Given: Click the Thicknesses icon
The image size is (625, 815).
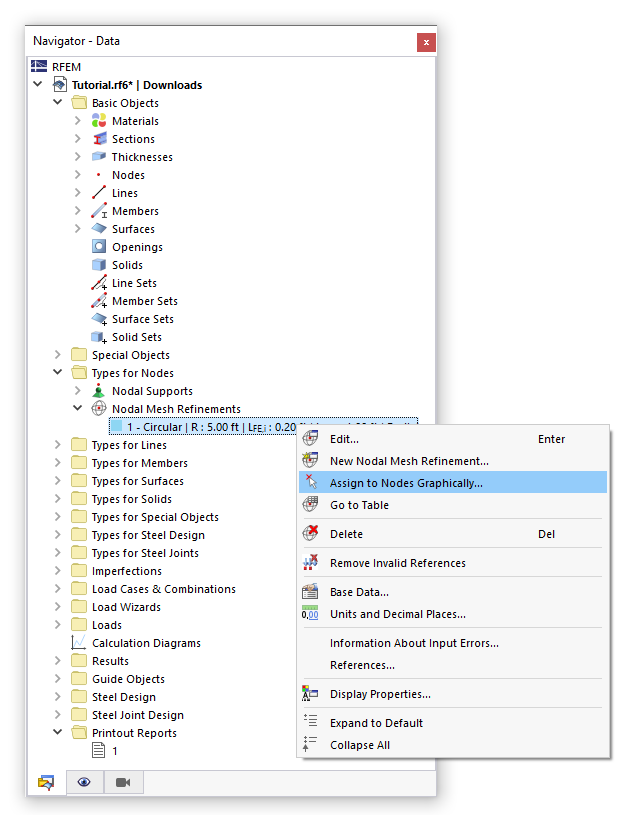Looking at the screenshot, I should [x=99, y=156].
